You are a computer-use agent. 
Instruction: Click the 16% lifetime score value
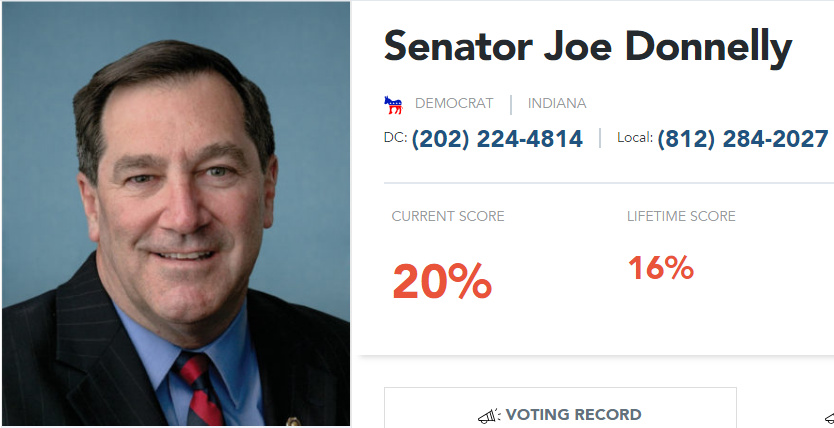tap(661, 268)
